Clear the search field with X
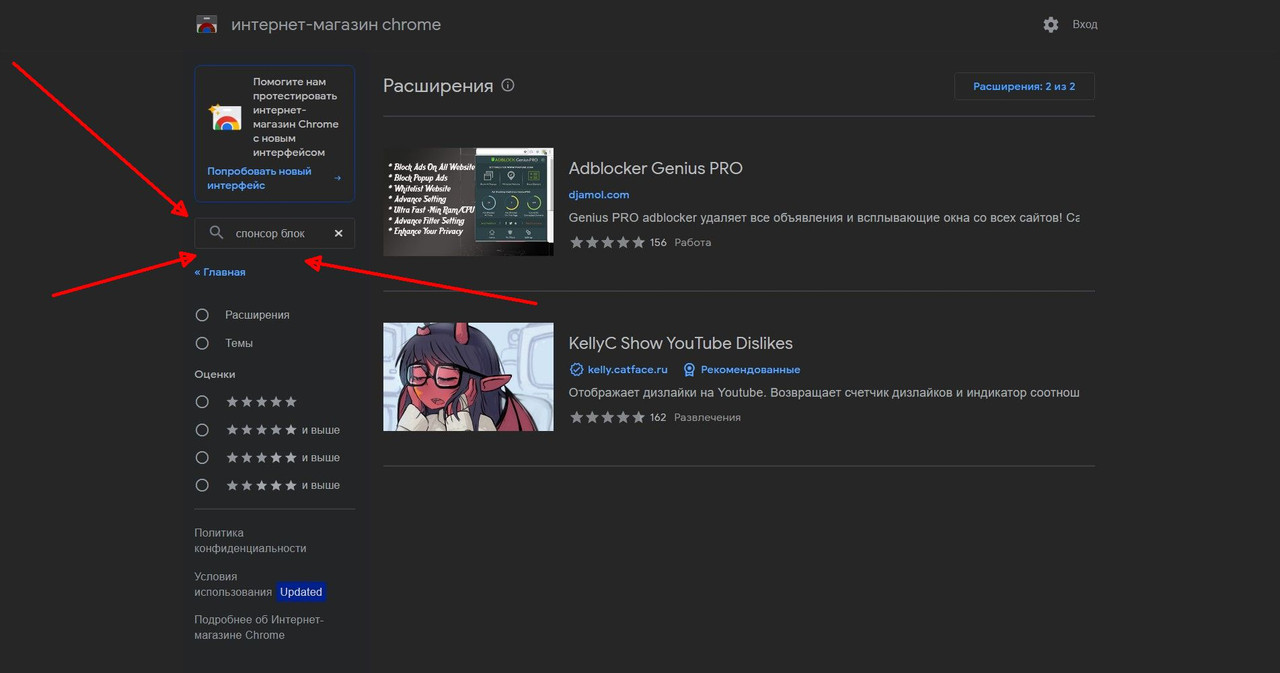Screen dimensions: 1280x673 pyautogui.click(x=338, y=233)
